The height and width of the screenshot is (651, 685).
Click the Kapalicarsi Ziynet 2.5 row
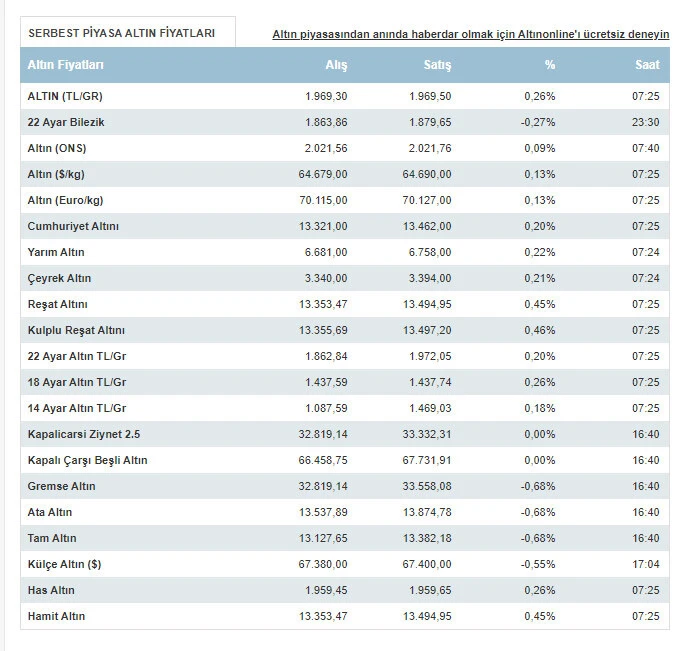84,434
